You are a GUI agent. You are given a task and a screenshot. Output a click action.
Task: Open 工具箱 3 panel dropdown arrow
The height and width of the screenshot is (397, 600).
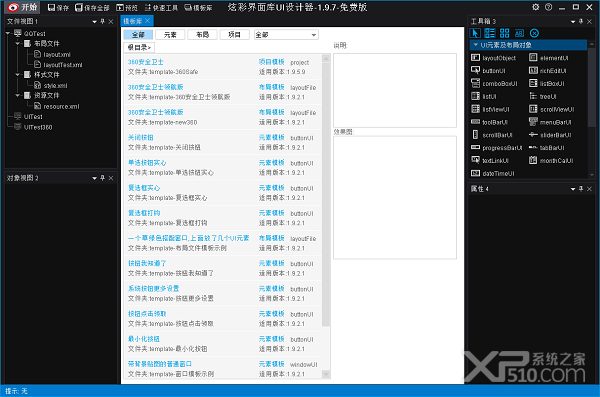(573, 22)
